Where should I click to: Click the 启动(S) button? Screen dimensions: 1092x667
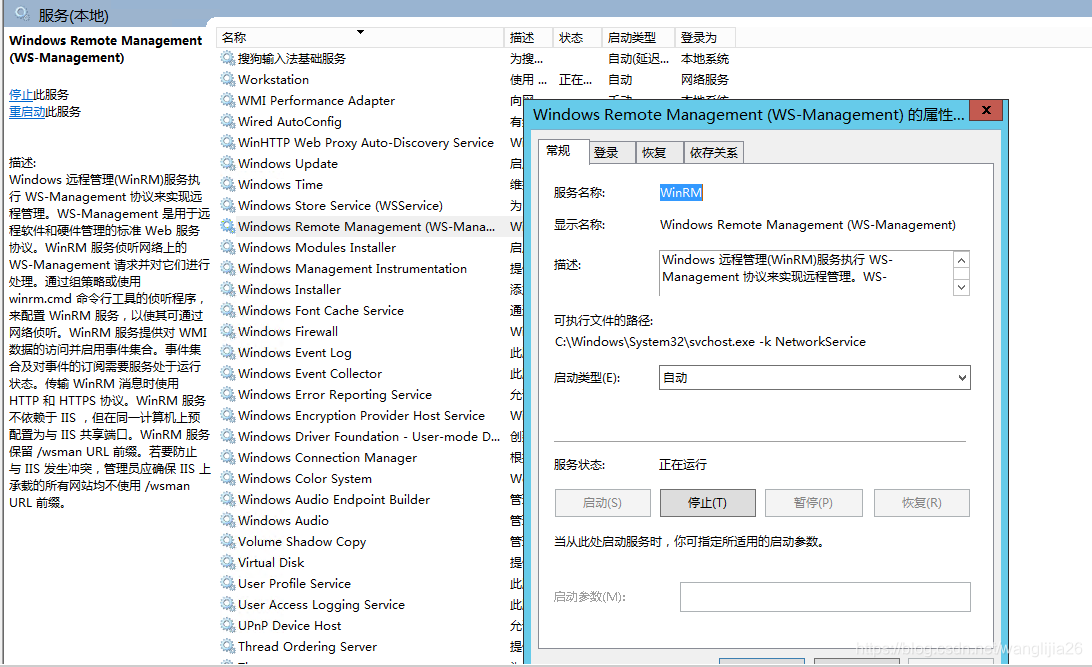tap(602, 503)
